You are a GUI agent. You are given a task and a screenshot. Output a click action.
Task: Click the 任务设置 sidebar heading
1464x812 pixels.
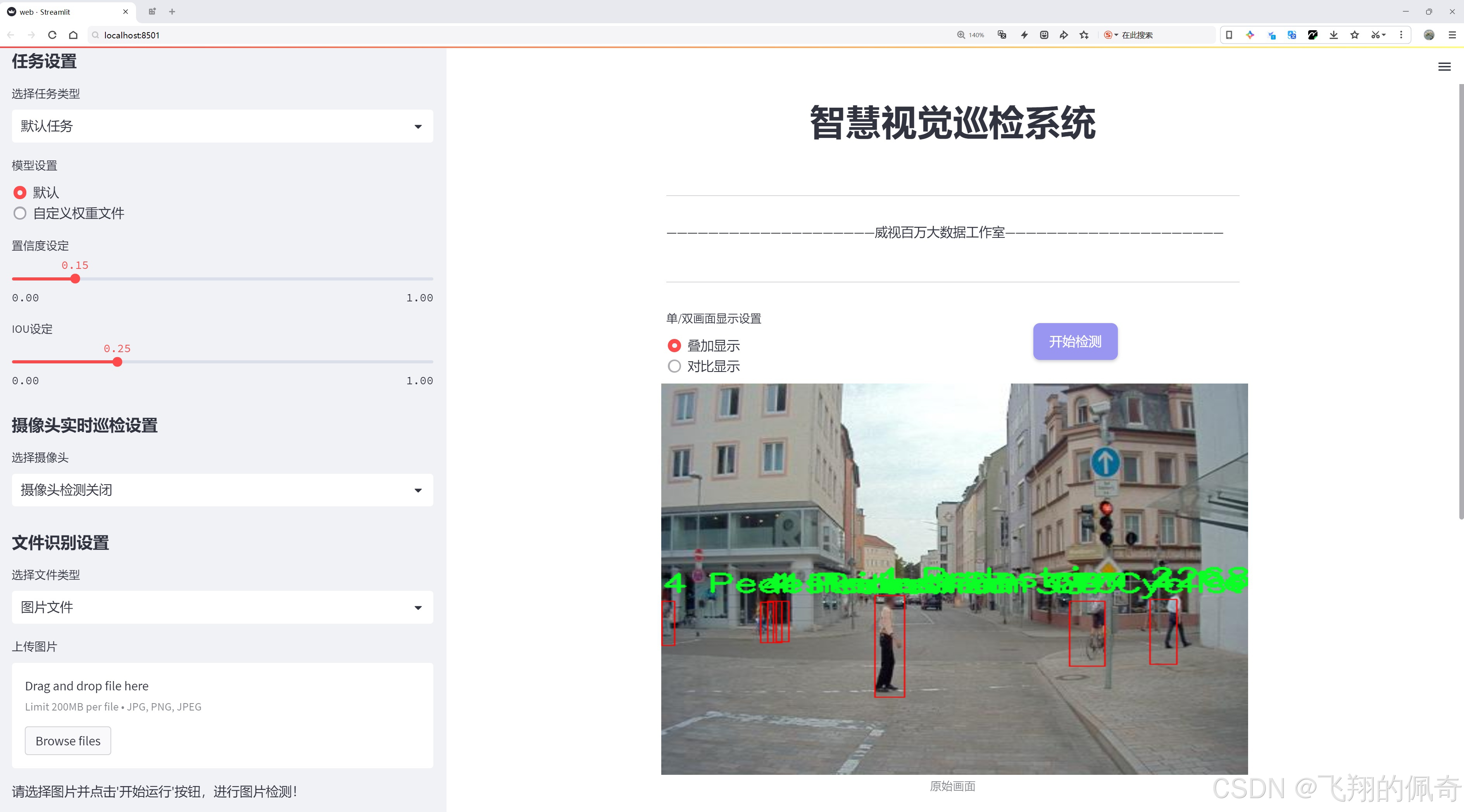(x=44, y=61)
